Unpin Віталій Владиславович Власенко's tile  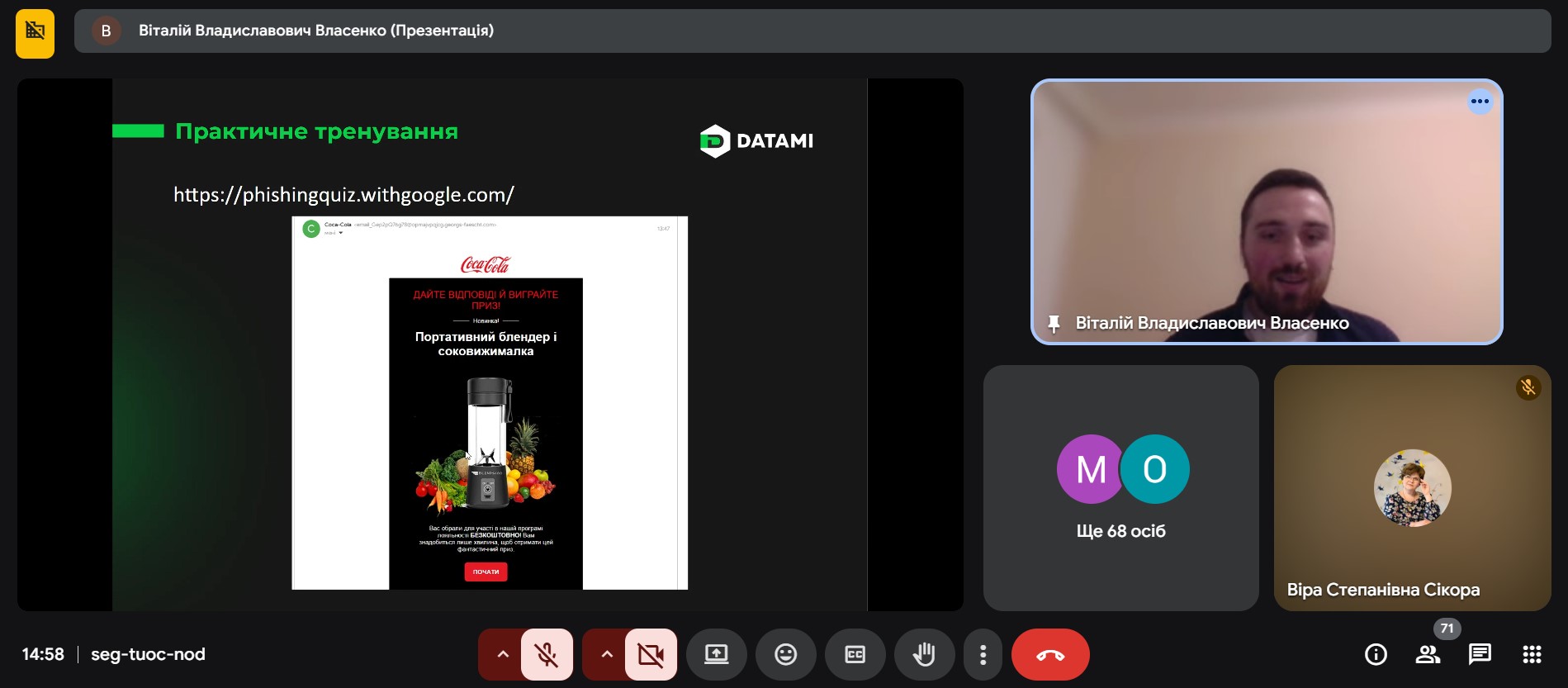coord(1054,324)
